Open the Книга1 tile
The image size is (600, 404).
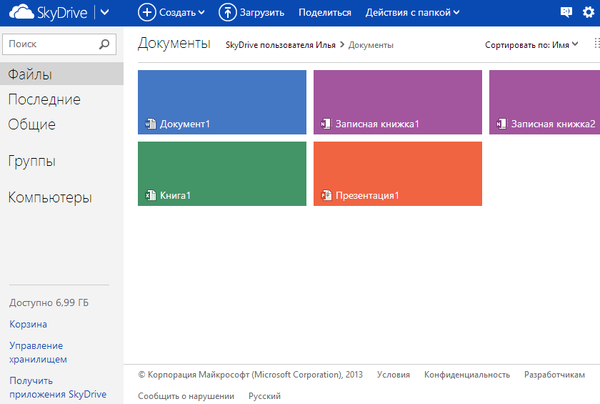222,174
